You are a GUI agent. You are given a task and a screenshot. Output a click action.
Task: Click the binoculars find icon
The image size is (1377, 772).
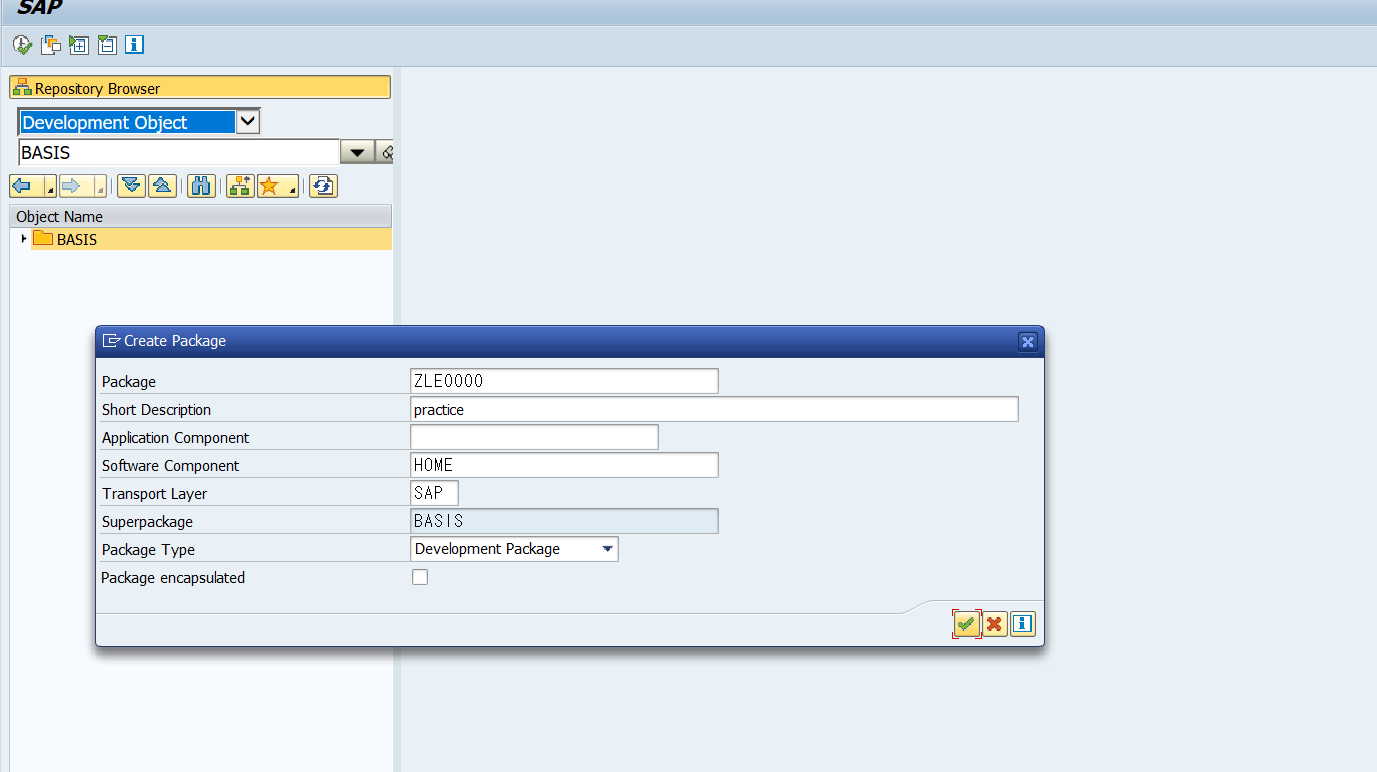(x=201, y=186)
